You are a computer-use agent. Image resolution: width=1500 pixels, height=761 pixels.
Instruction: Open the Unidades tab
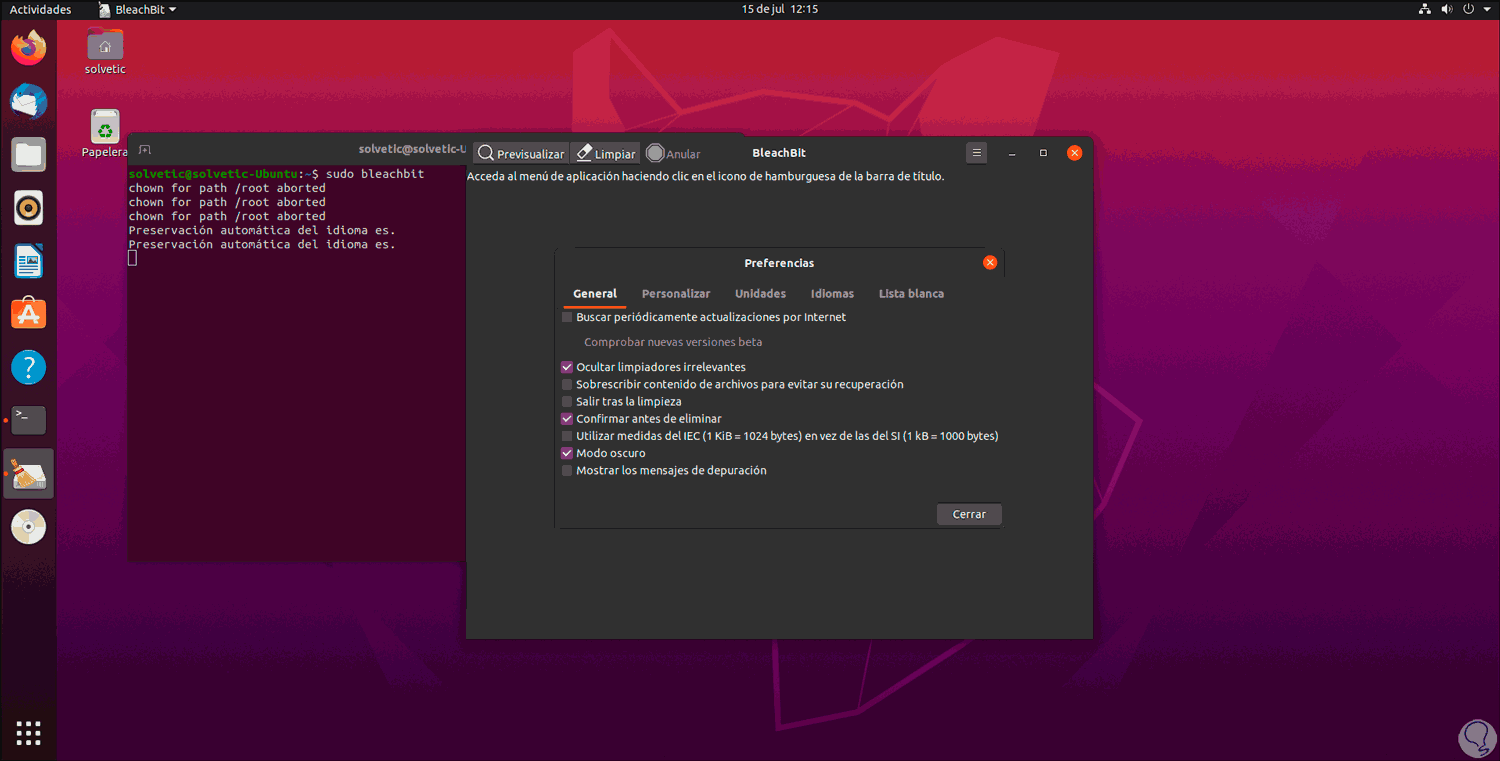click(760, 294)
